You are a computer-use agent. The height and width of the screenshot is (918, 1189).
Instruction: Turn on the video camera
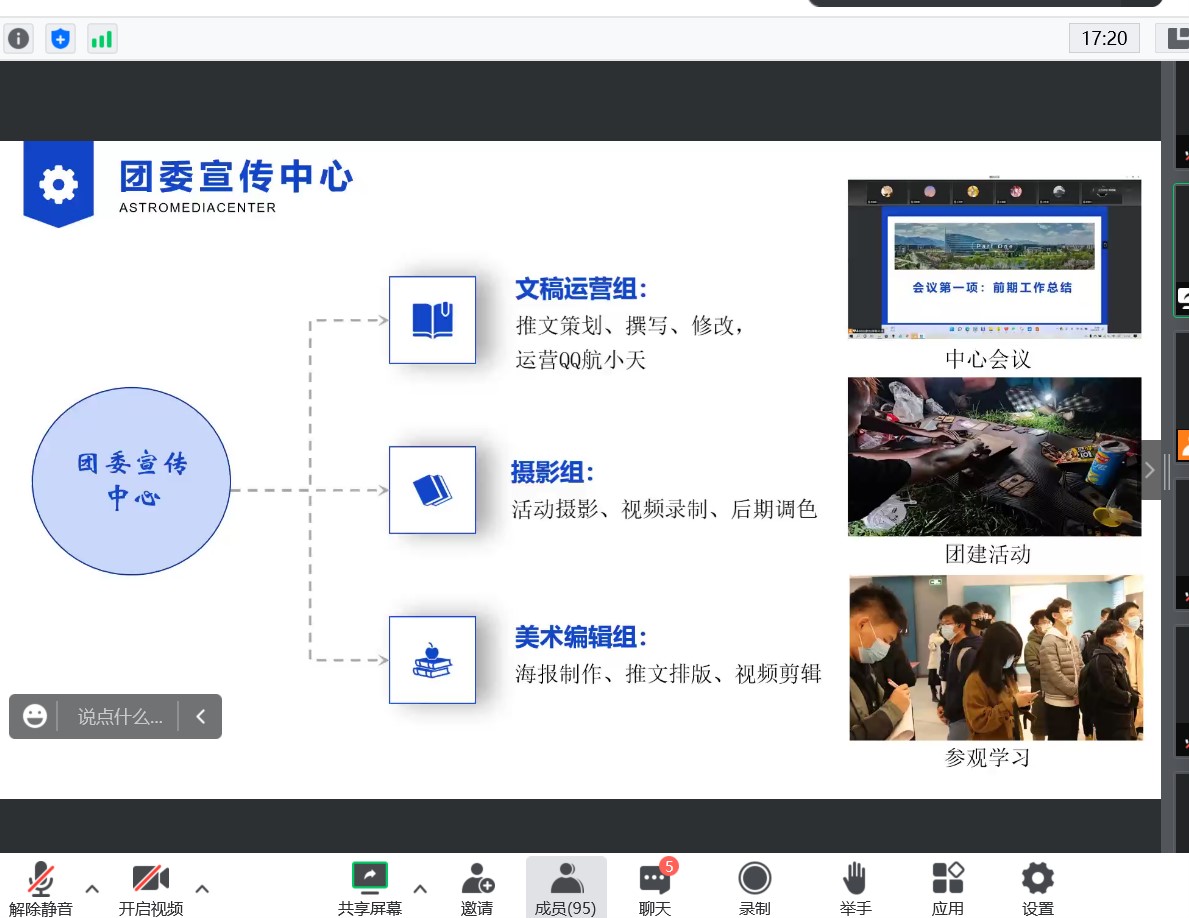(150, 879)
